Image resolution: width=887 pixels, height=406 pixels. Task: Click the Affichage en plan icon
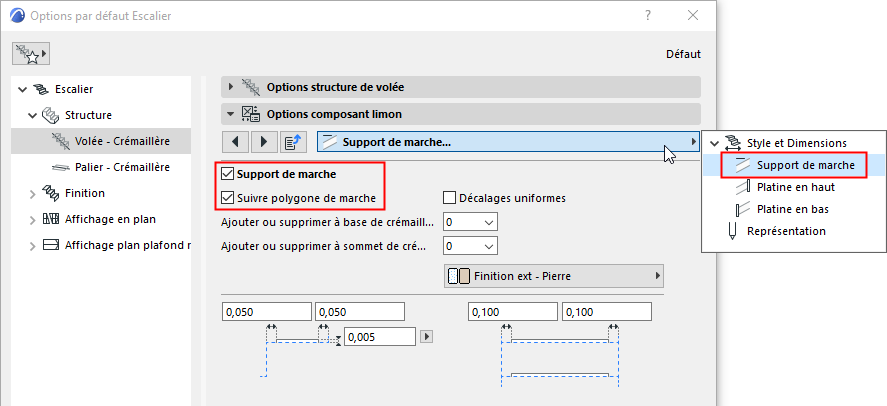click(x=48, y=219)
